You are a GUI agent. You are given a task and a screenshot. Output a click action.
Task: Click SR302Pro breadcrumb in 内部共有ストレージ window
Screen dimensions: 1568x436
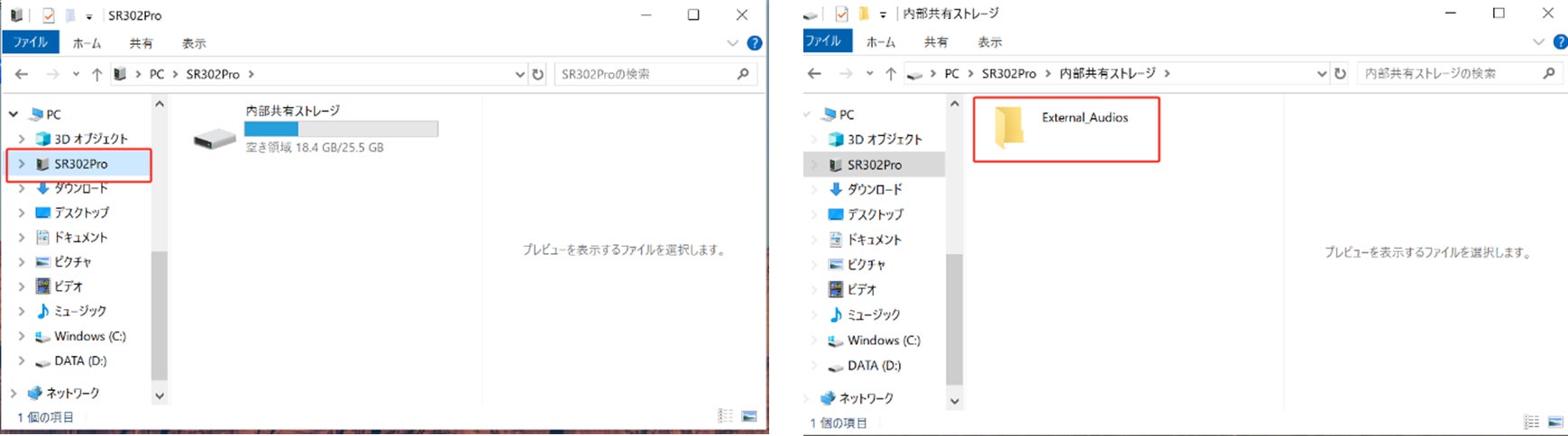1009,73
